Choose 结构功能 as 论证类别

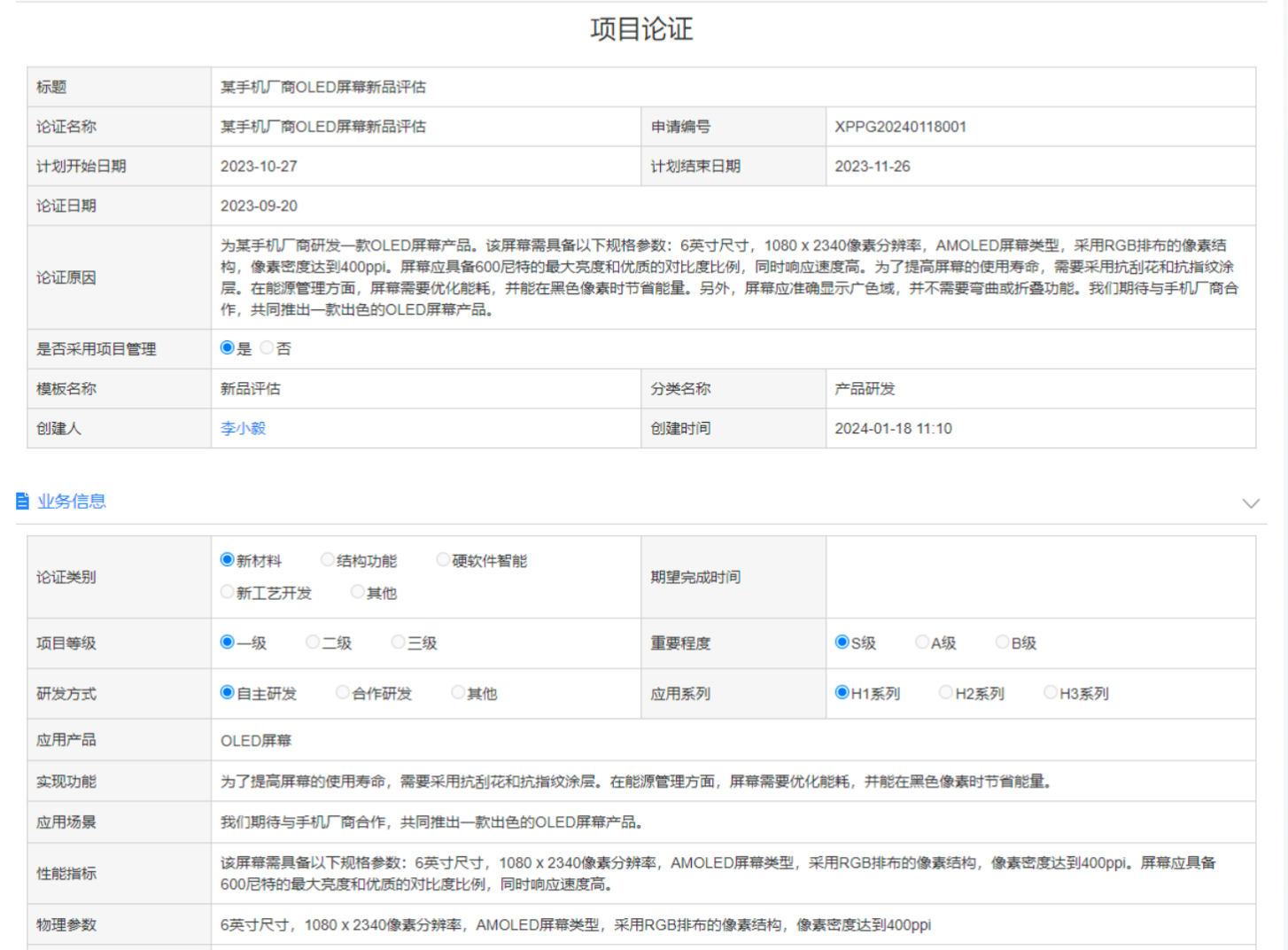(328, 560)
